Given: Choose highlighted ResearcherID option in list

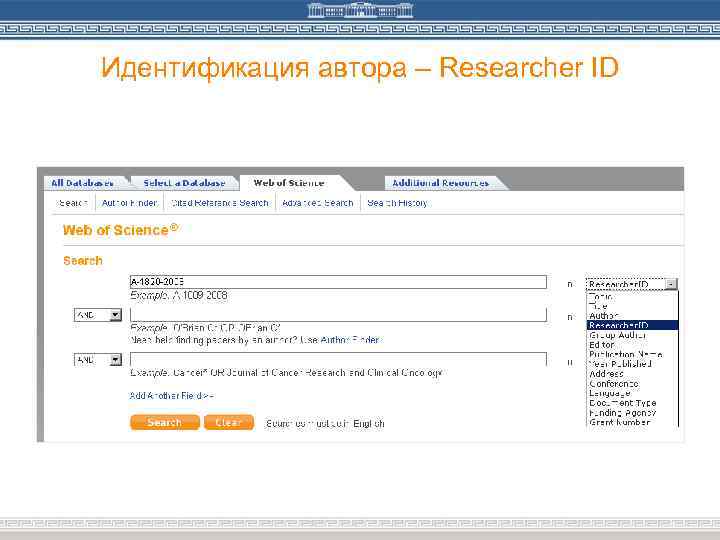Looking at the screenshot, I should 632,325.
